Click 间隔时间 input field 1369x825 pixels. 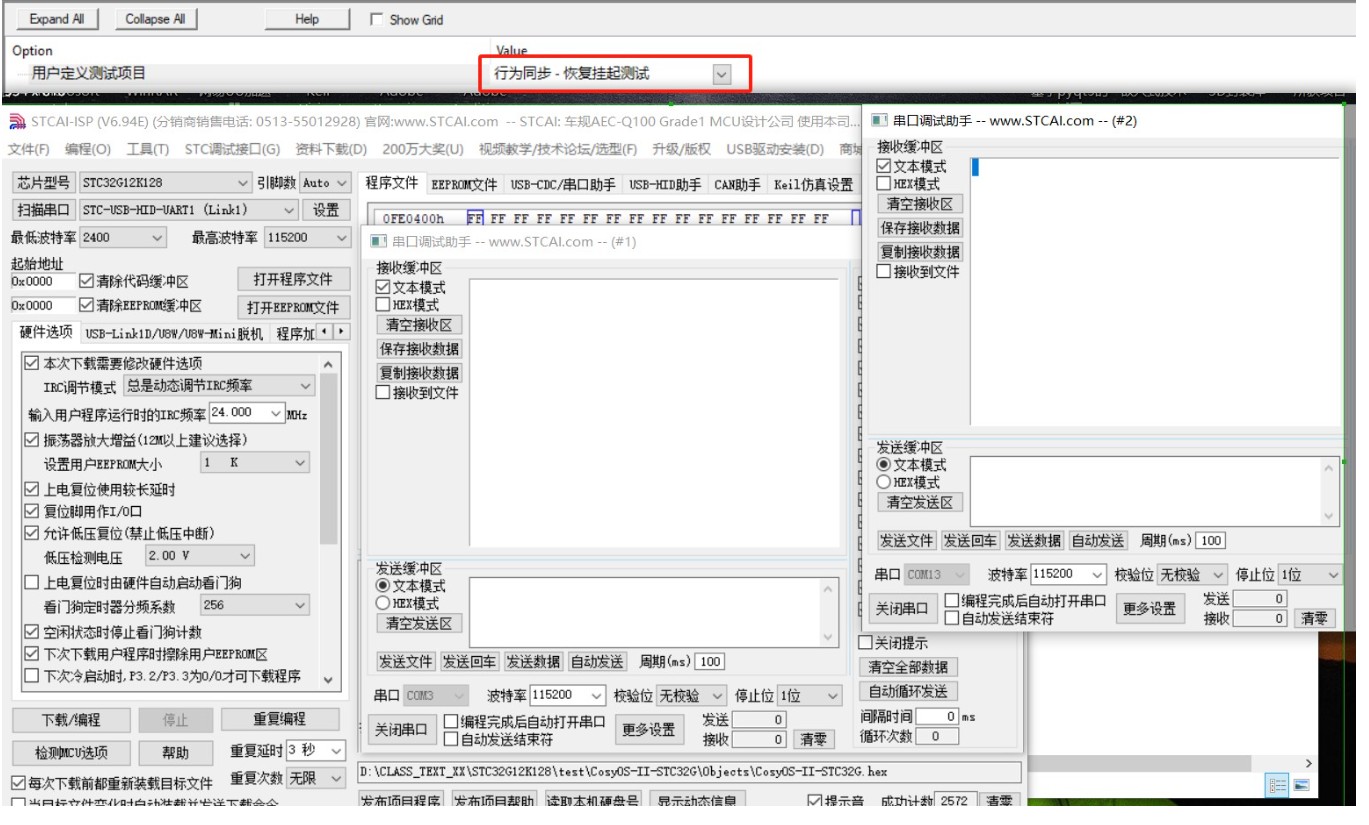click(x=939, y=716)
